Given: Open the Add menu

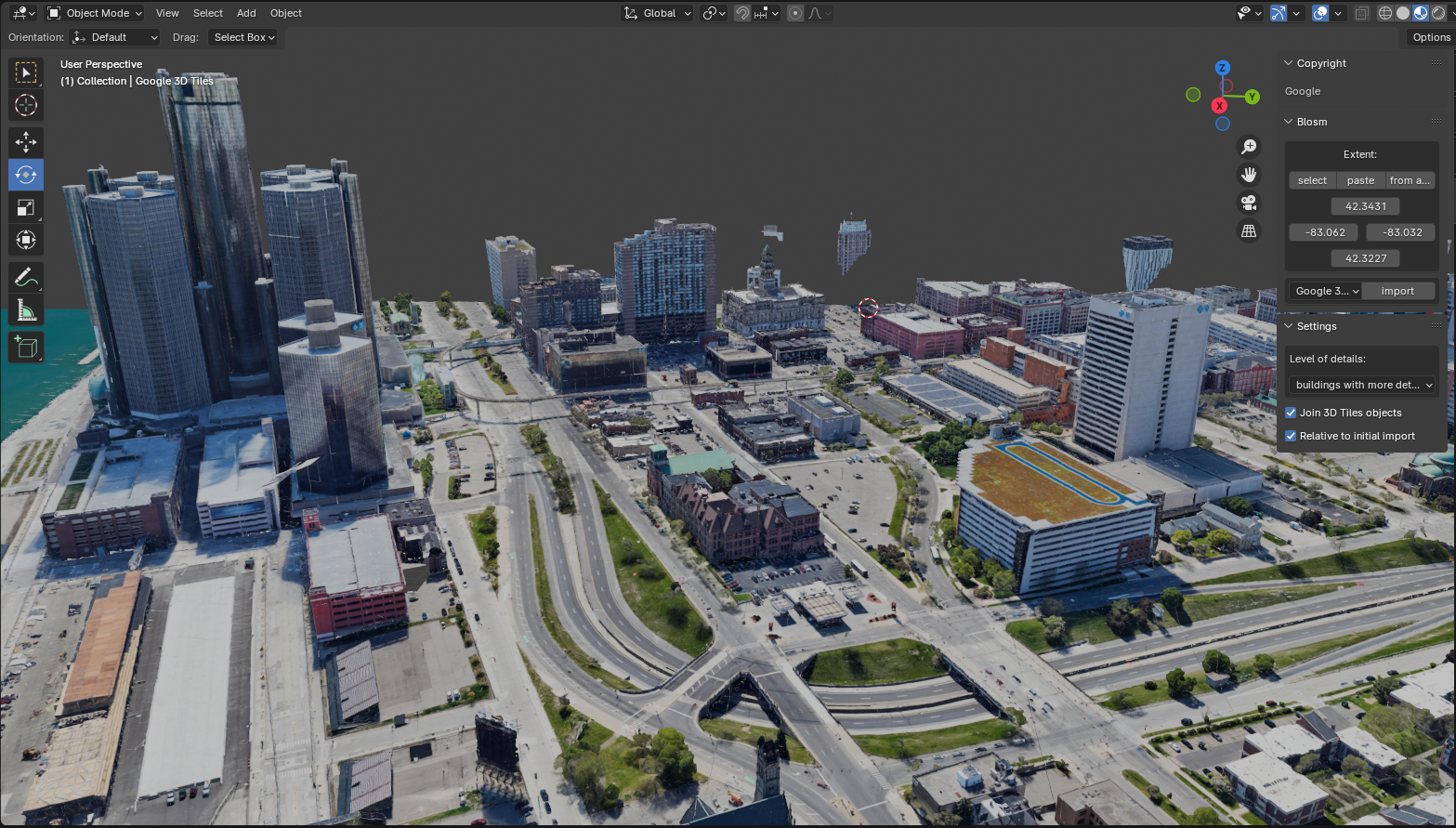Looking at the screenshot, I should pos(246,13).
